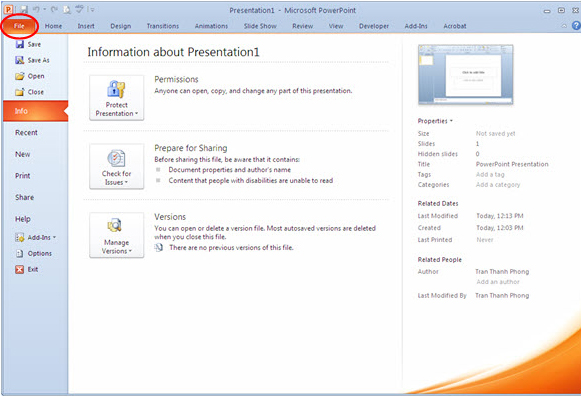This screenshot has height=397, width=581.
Task: Switch to the Insert tab
Action: click(86, 26)
